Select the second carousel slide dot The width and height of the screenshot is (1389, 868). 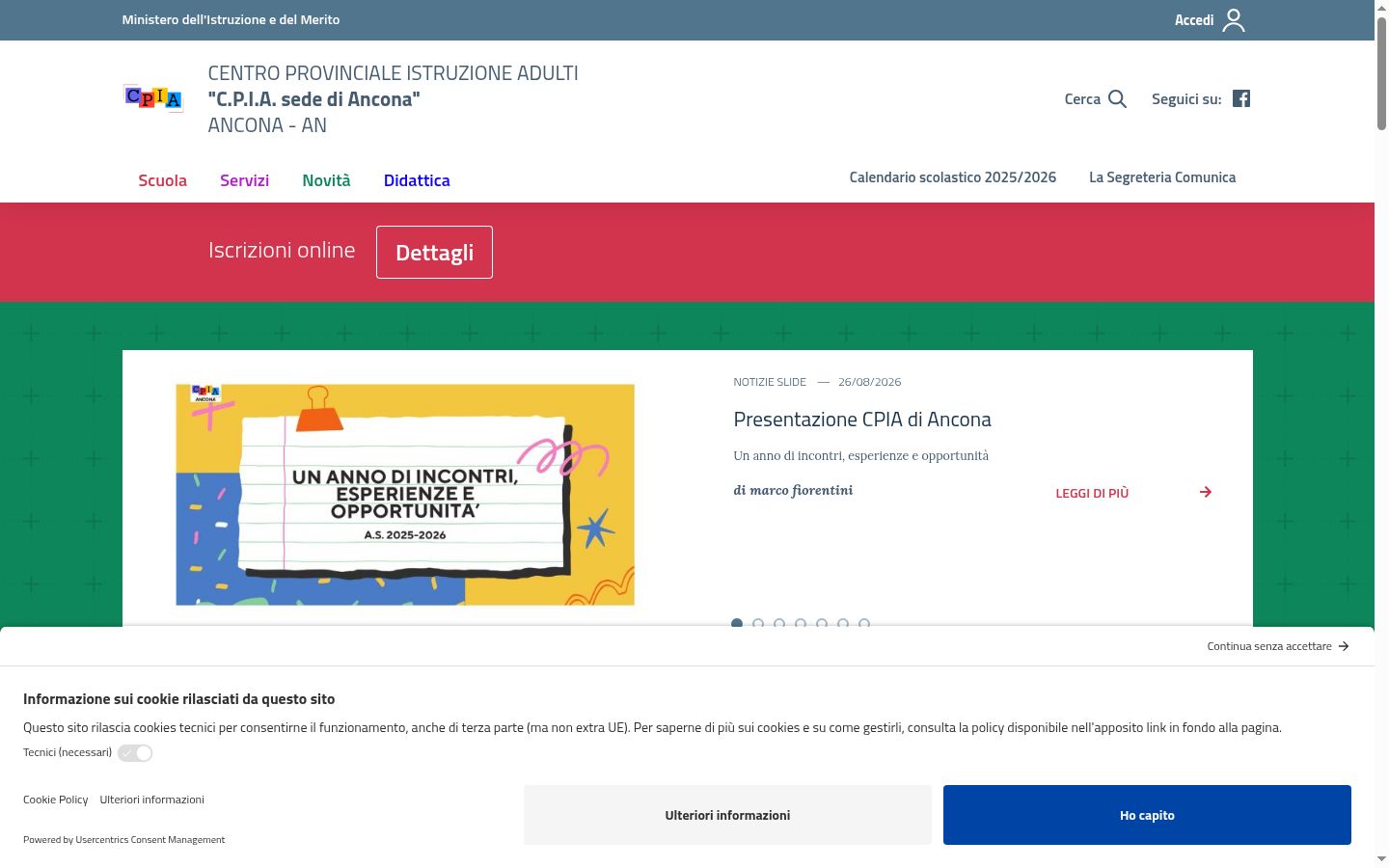[758, 624]
